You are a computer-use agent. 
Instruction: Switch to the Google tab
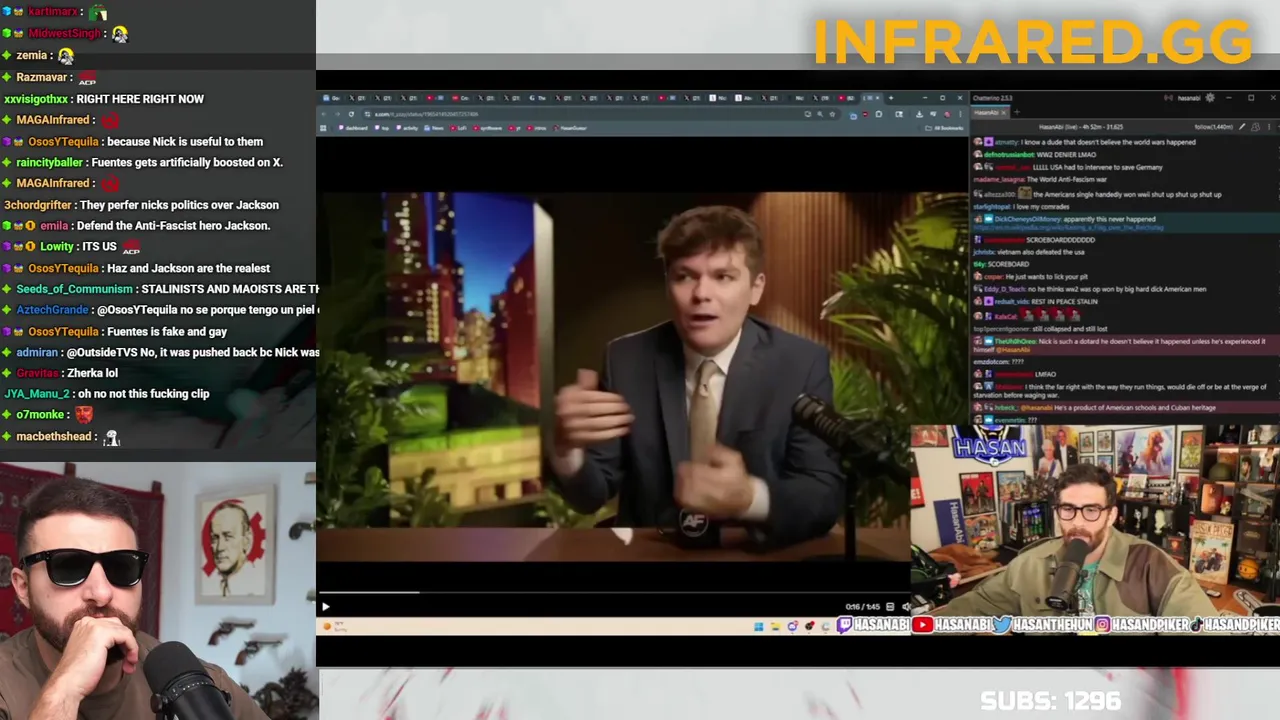[331, 98]
